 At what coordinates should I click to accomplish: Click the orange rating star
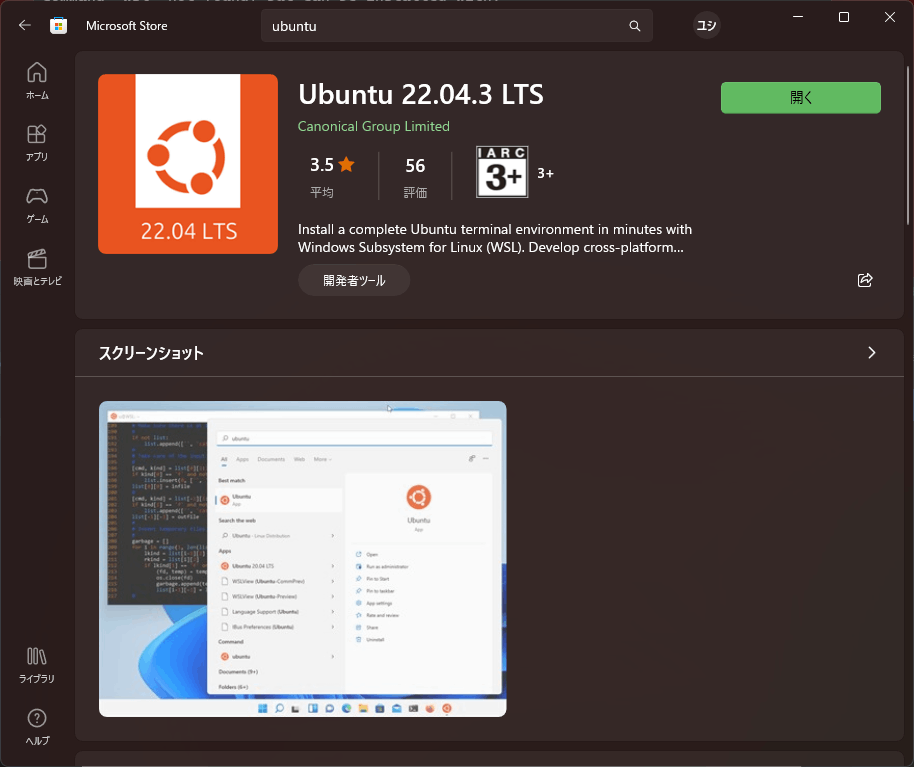346,164
